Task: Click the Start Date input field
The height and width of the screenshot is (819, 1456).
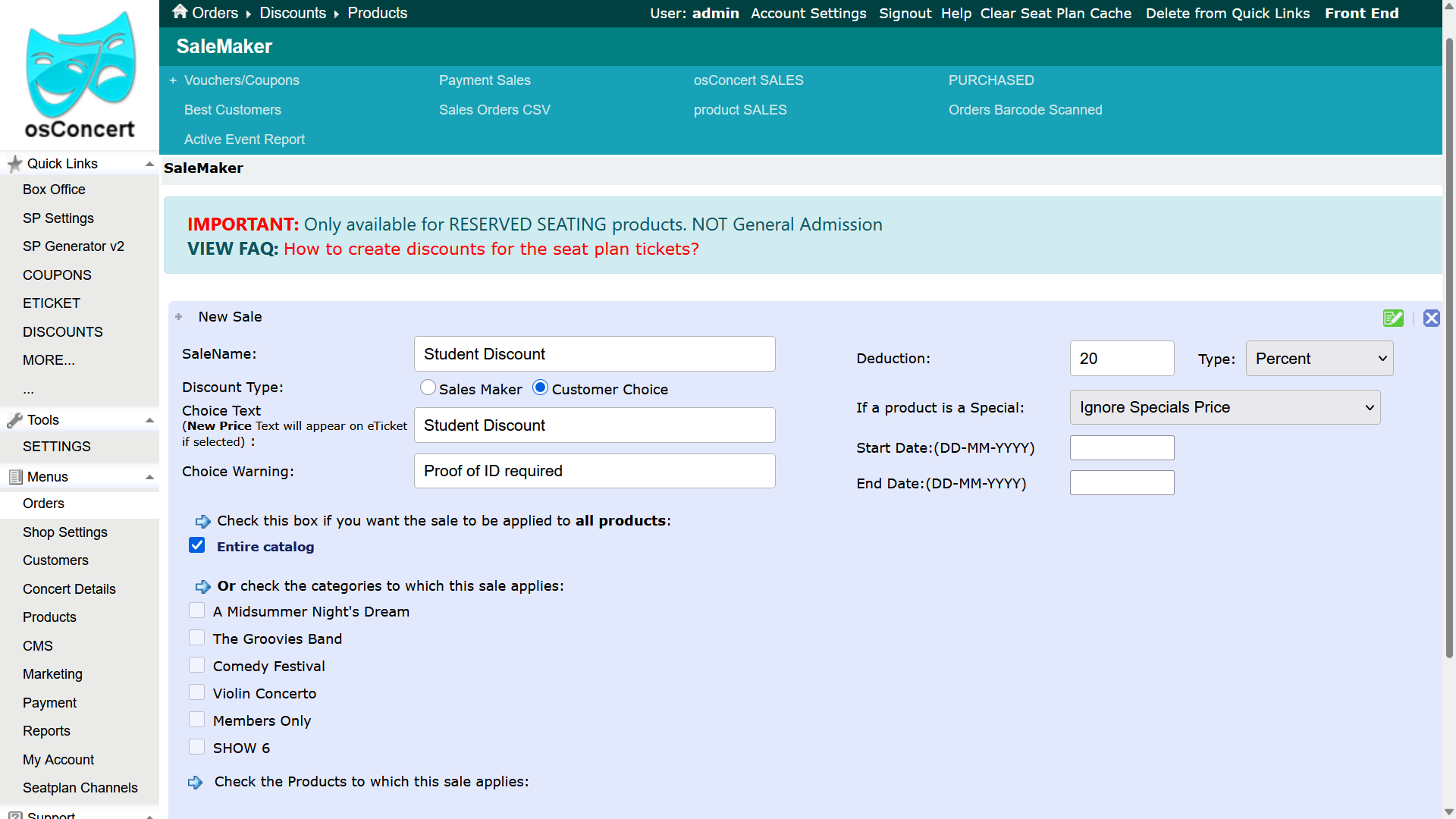Action: point(1122,448)
